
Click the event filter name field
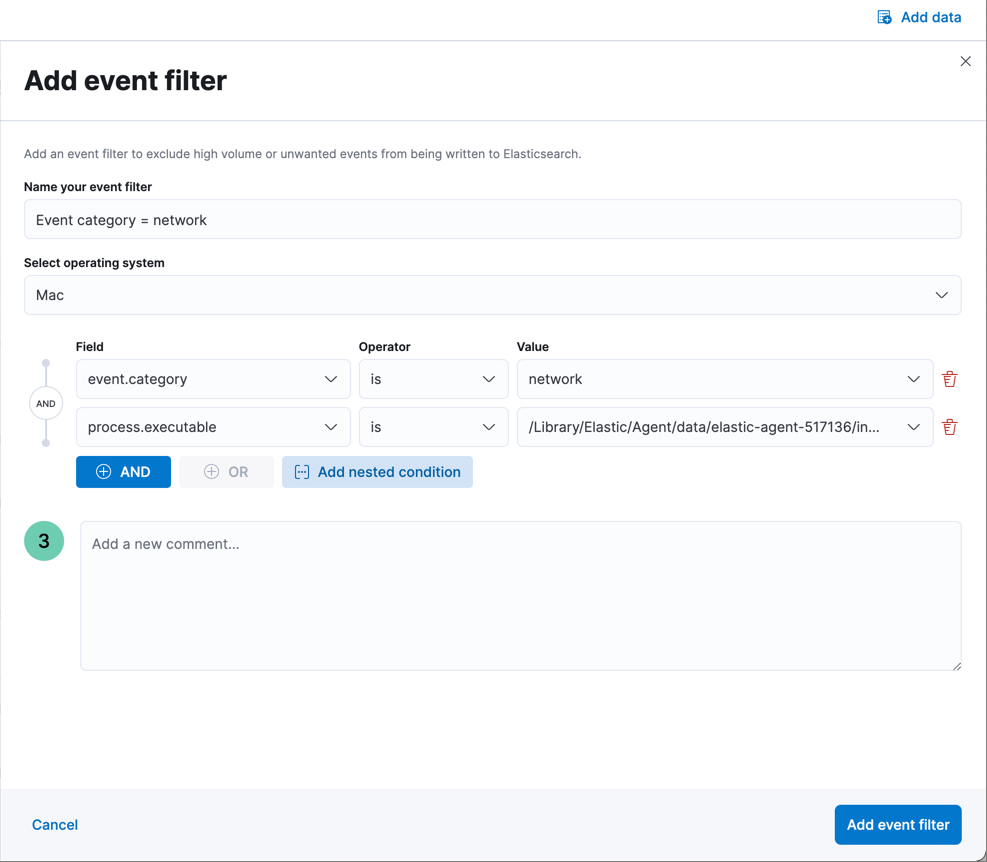tap(492, 219)
